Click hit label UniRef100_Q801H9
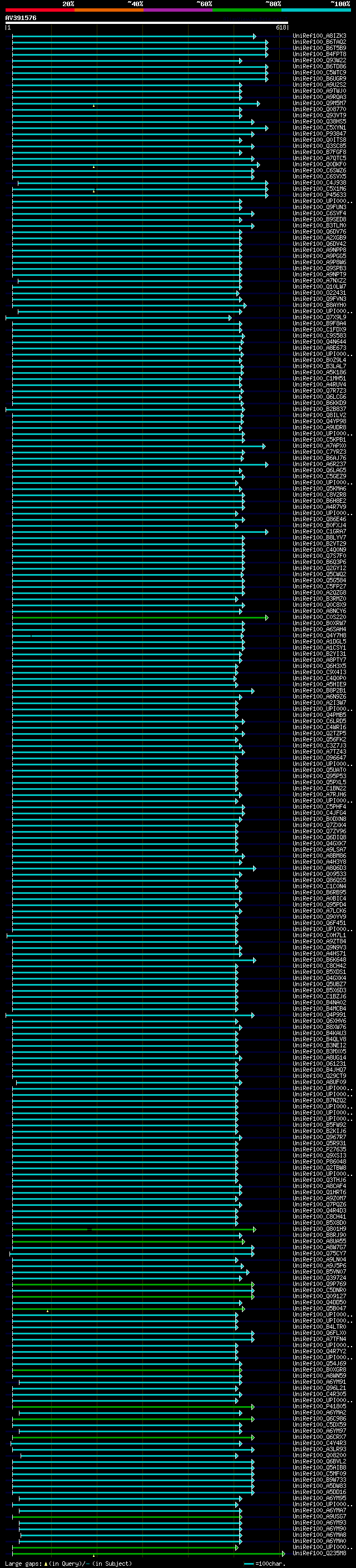356x1568 pixels. (x=319, y=1229)
